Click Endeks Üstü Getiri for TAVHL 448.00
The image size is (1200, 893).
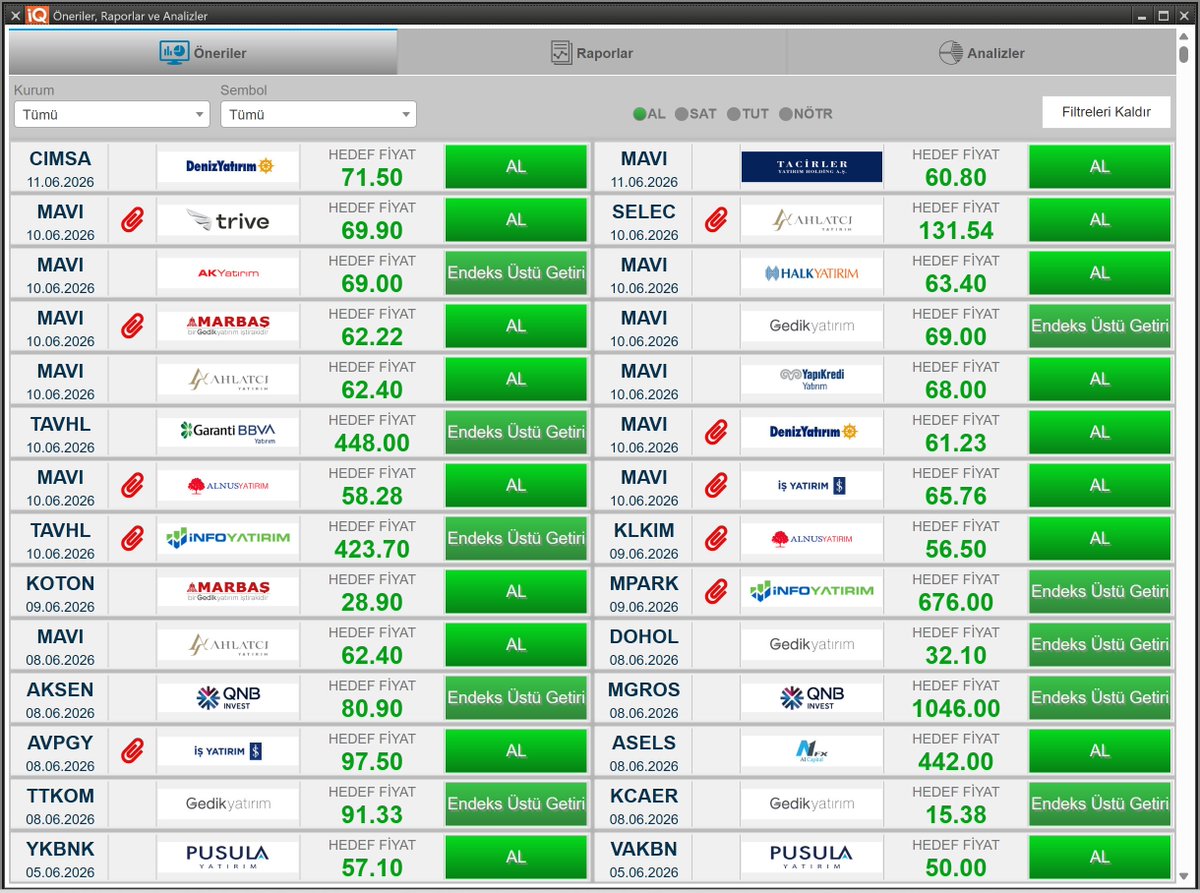click(516, 432)
